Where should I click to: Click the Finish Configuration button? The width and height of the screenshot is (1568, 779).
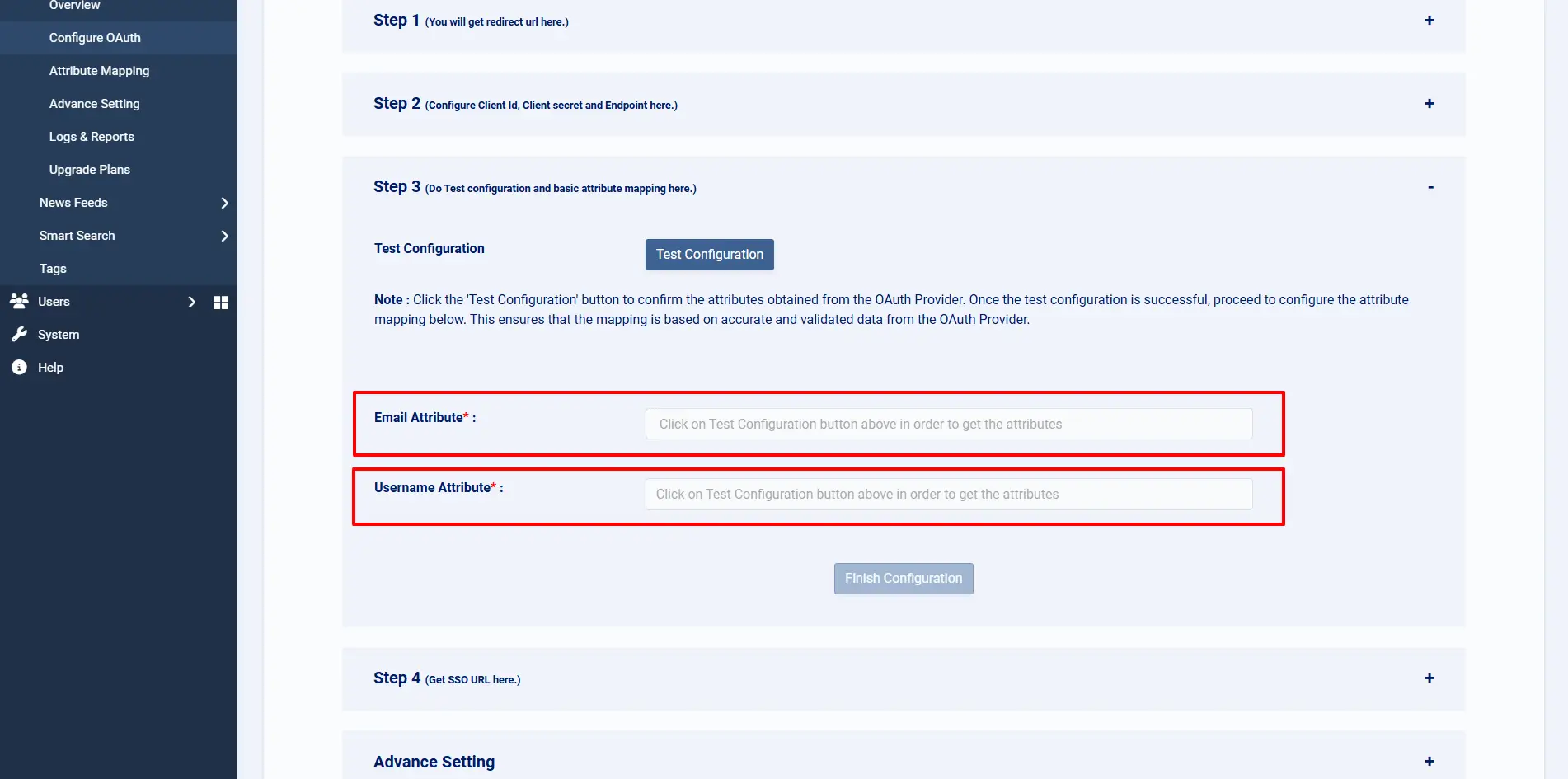pos(903,579)
